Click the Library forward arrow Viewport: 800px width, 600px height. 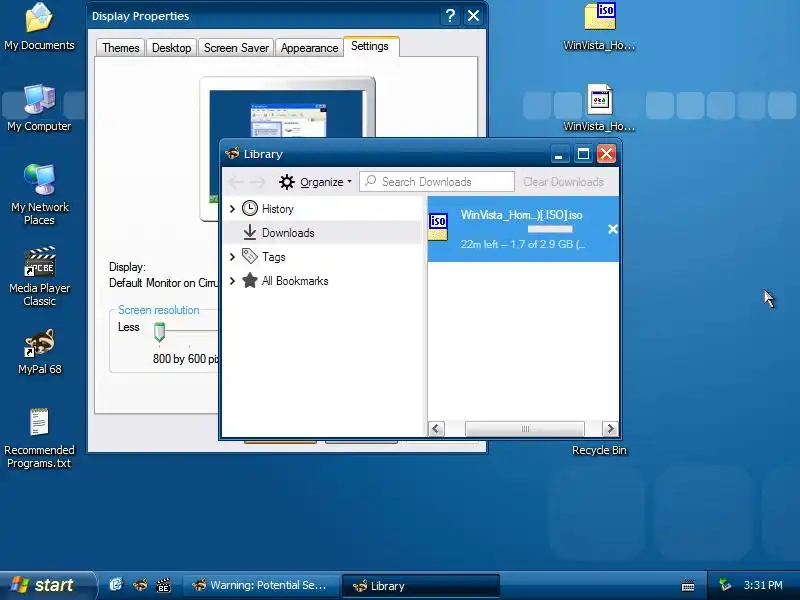point(258,182)
